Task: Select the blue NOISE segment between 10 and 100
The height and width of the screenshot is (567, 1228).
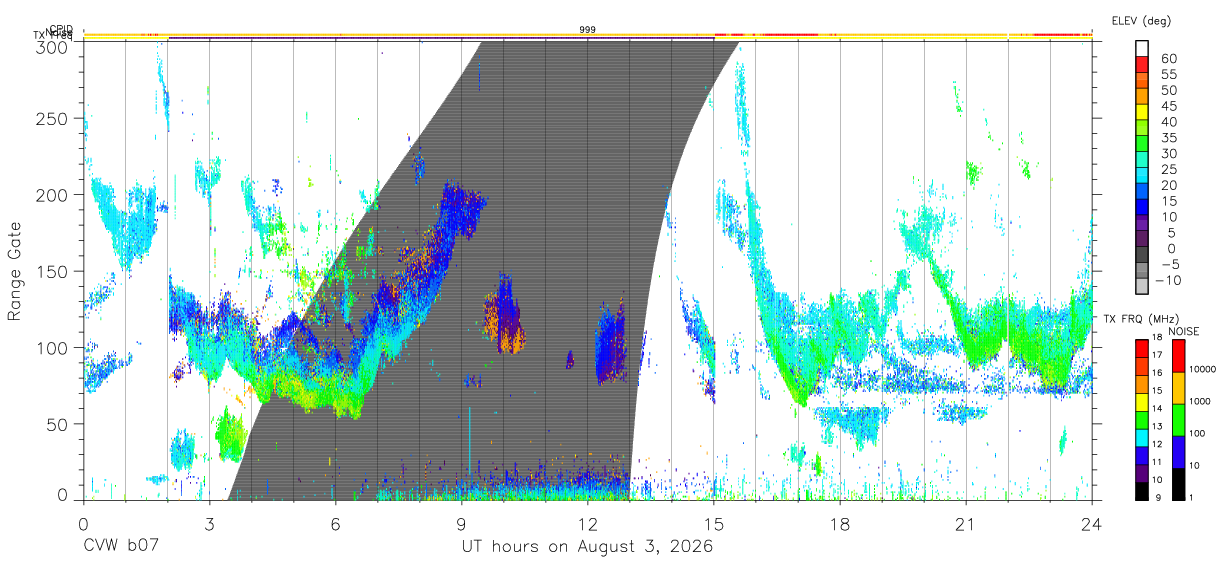Action: [x=1177, y=452]
